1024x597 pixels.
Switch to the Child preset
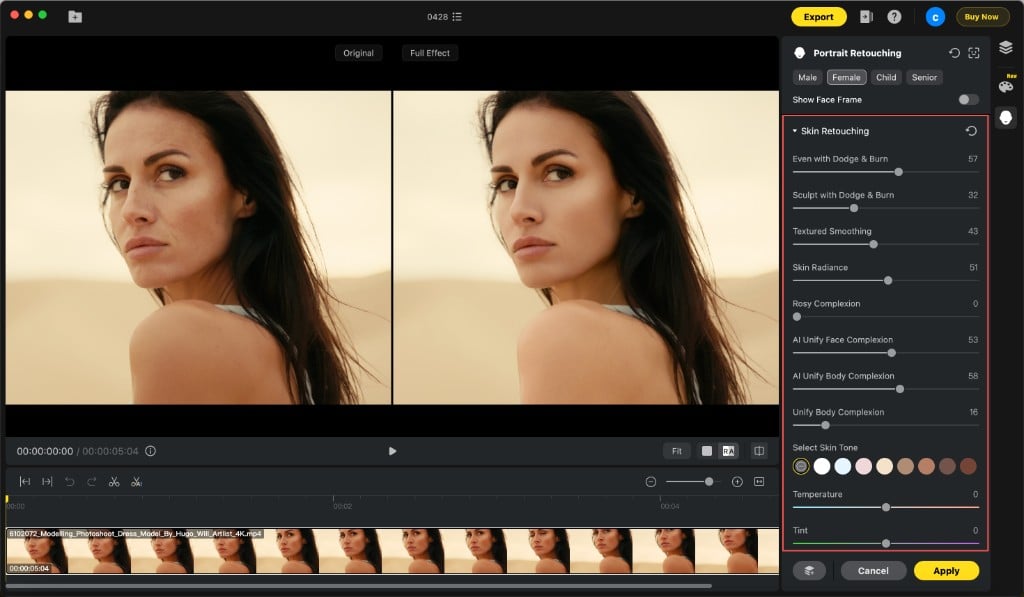[886, 77]
